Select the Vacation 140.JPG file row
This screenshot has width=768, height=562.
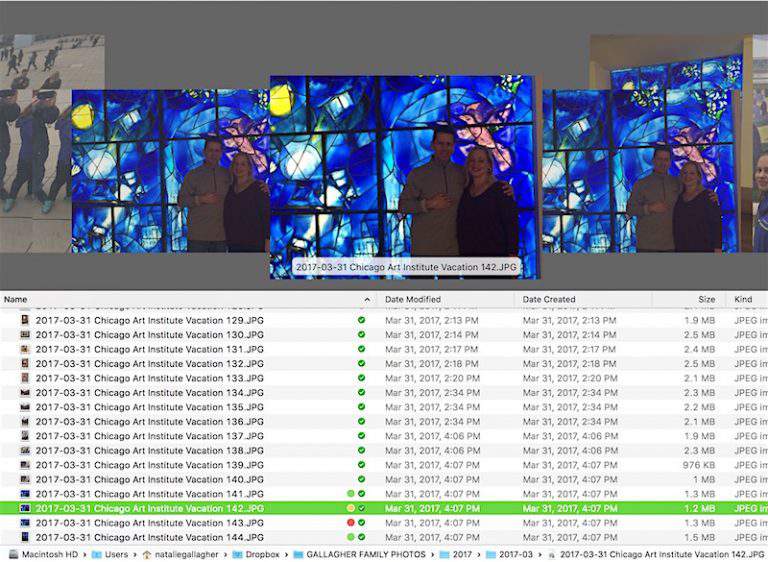click(150, 480)
